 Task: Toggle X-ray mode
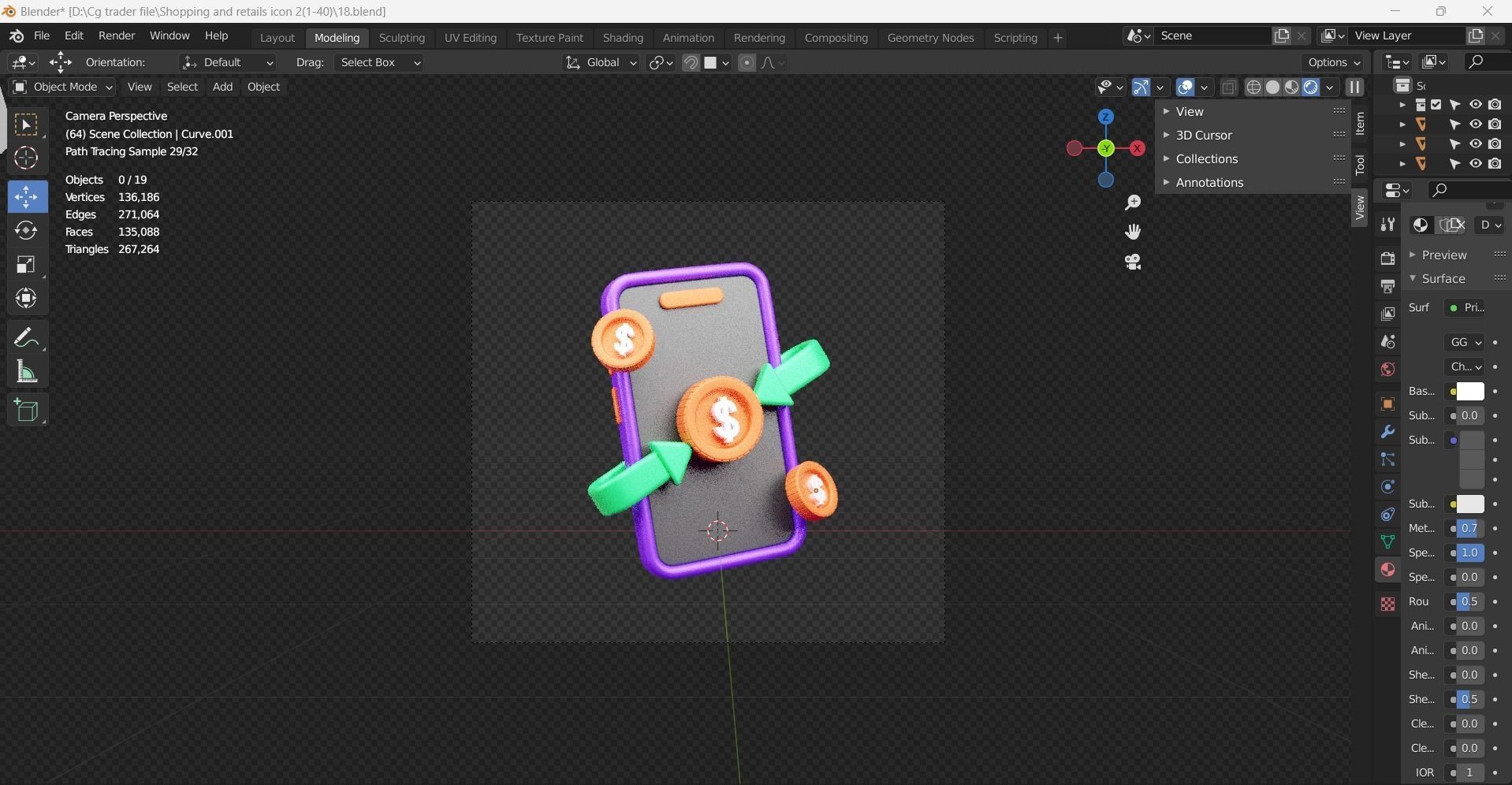click(x=1228, y=87)
